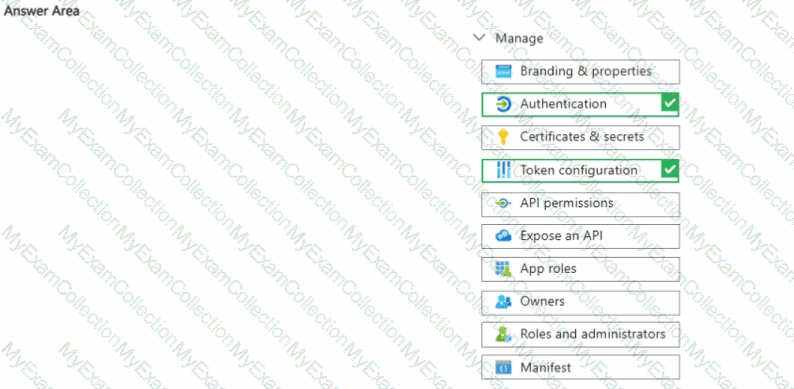Click the App roles grid icon
This screenshot has width=794, height=389.
[x=503, y=269]
